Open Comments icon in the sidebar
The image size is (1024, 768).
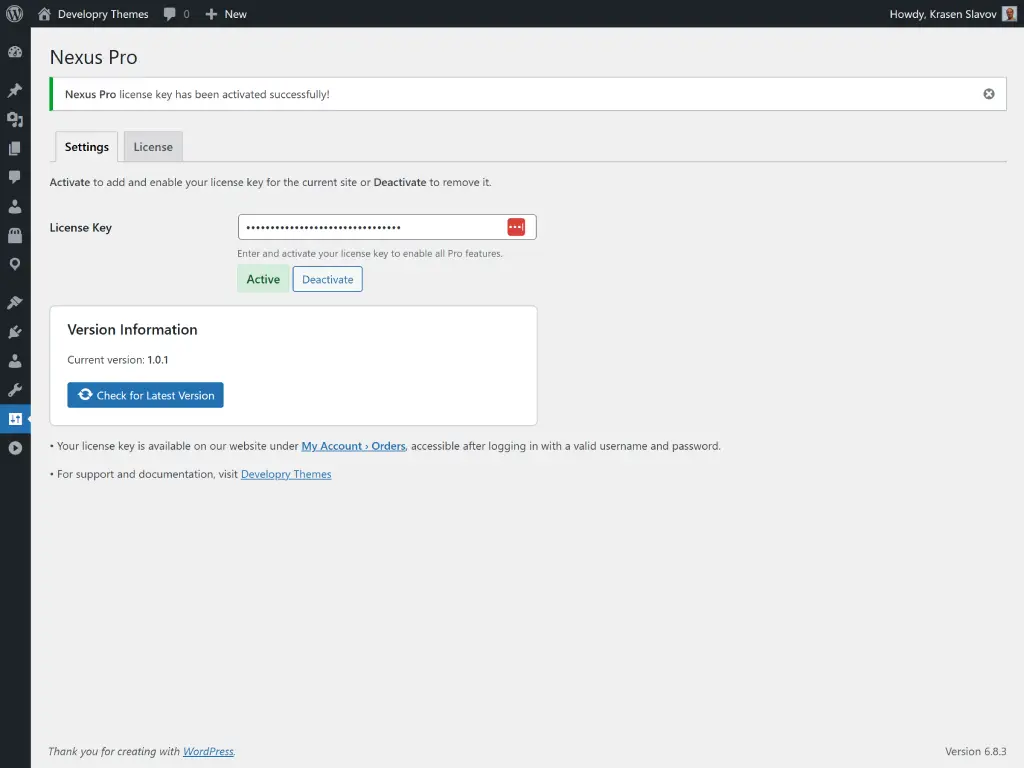15,177
